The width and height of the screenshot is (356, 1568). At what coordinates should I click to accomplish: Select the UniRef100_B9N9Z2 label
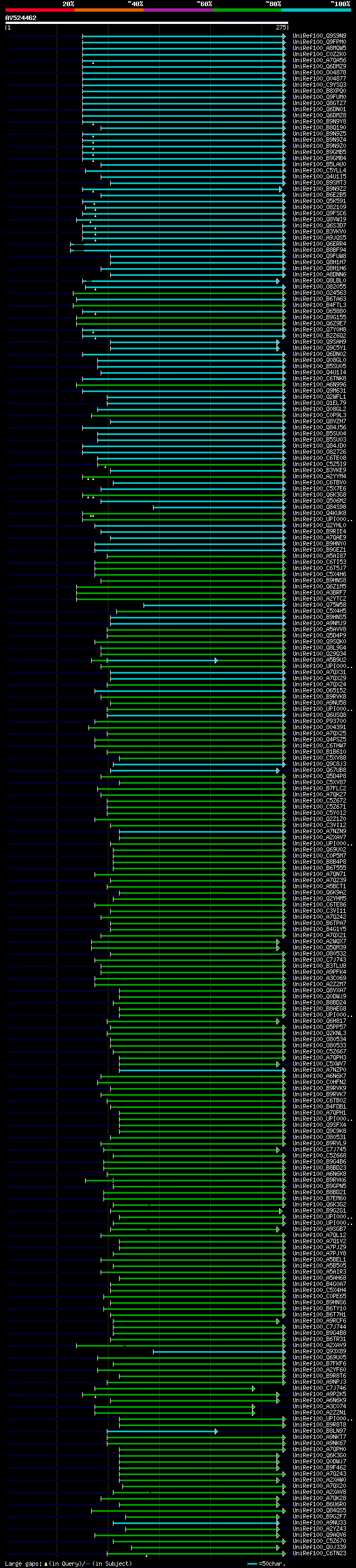(319, 189)
